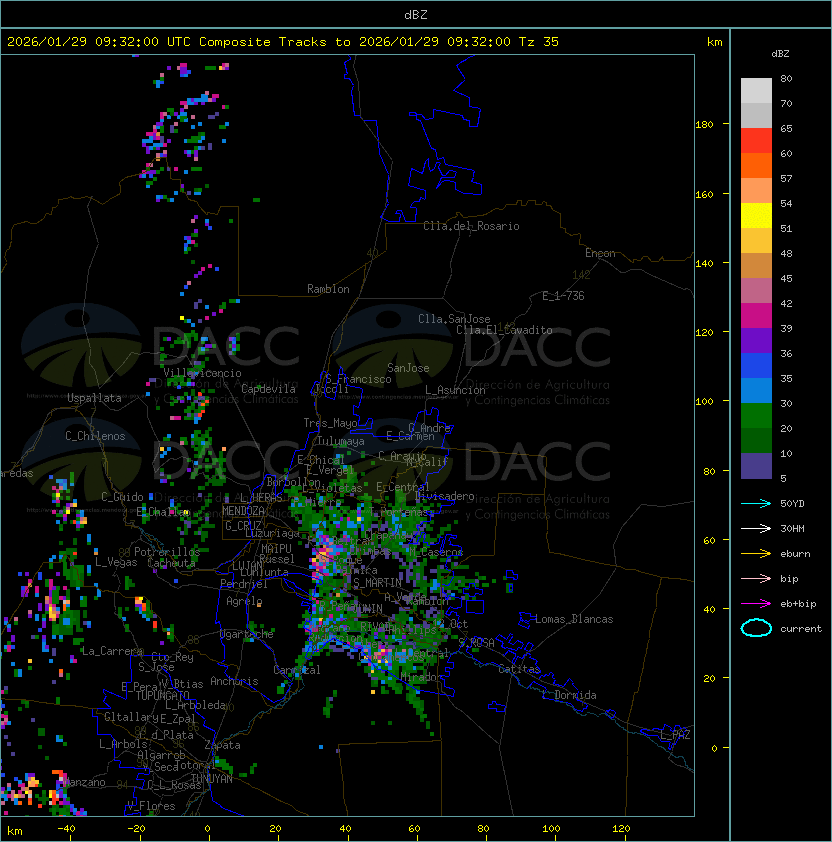
Task: Click the 'TUPUNGATO' place label
Action: point(162,696)
